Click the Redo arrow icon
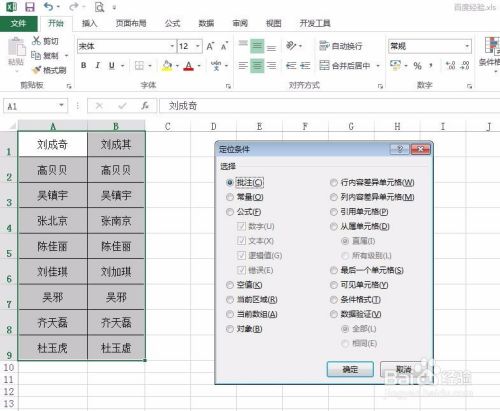Viewport: 500px width, 411px height. [74, 6]
